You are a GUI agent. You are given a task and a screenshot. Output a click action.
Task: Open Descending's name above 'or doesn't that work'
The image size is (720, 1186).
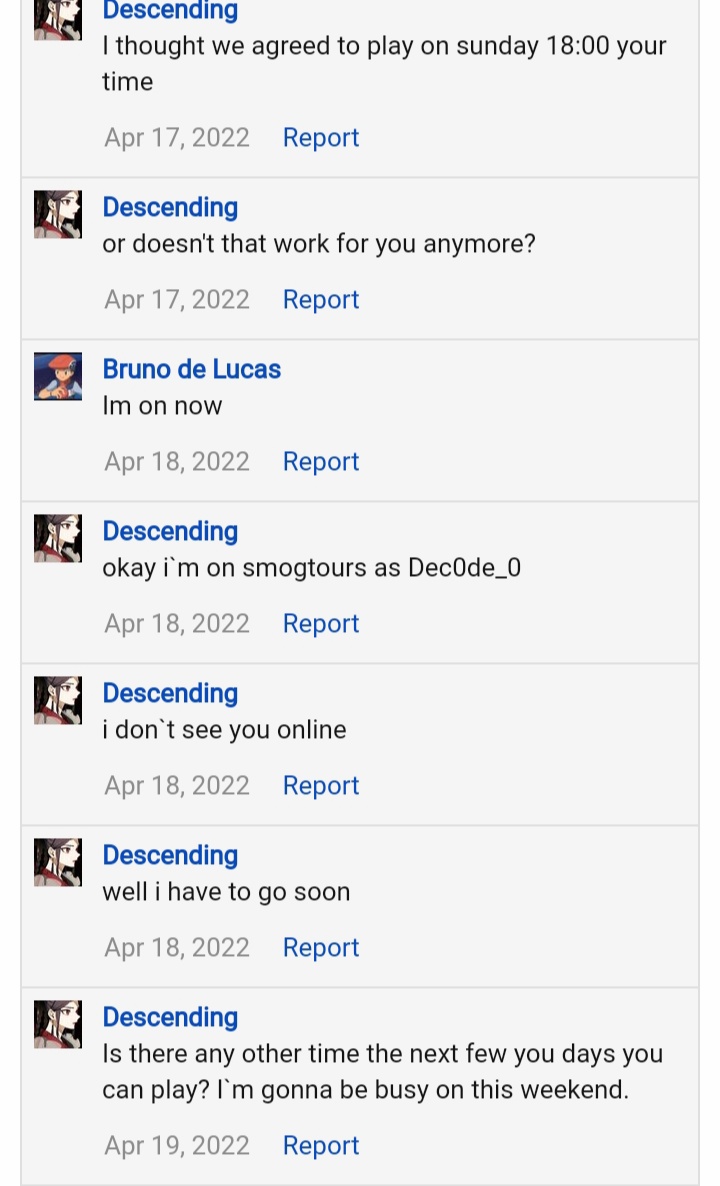click(x=170, y=207)
